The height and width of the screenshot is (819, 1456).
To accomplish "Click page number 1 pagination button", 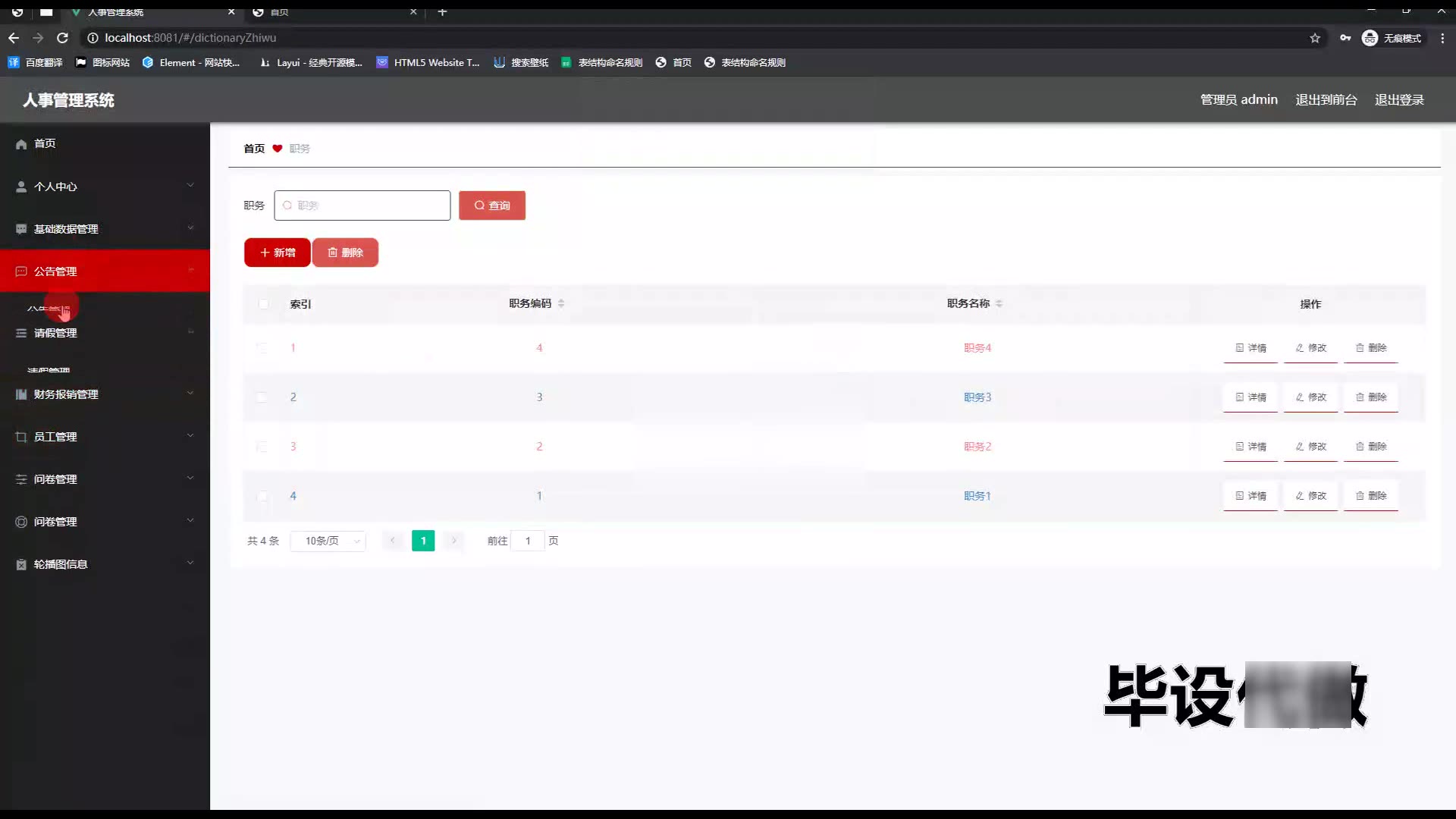I will (x=423, y=541).
